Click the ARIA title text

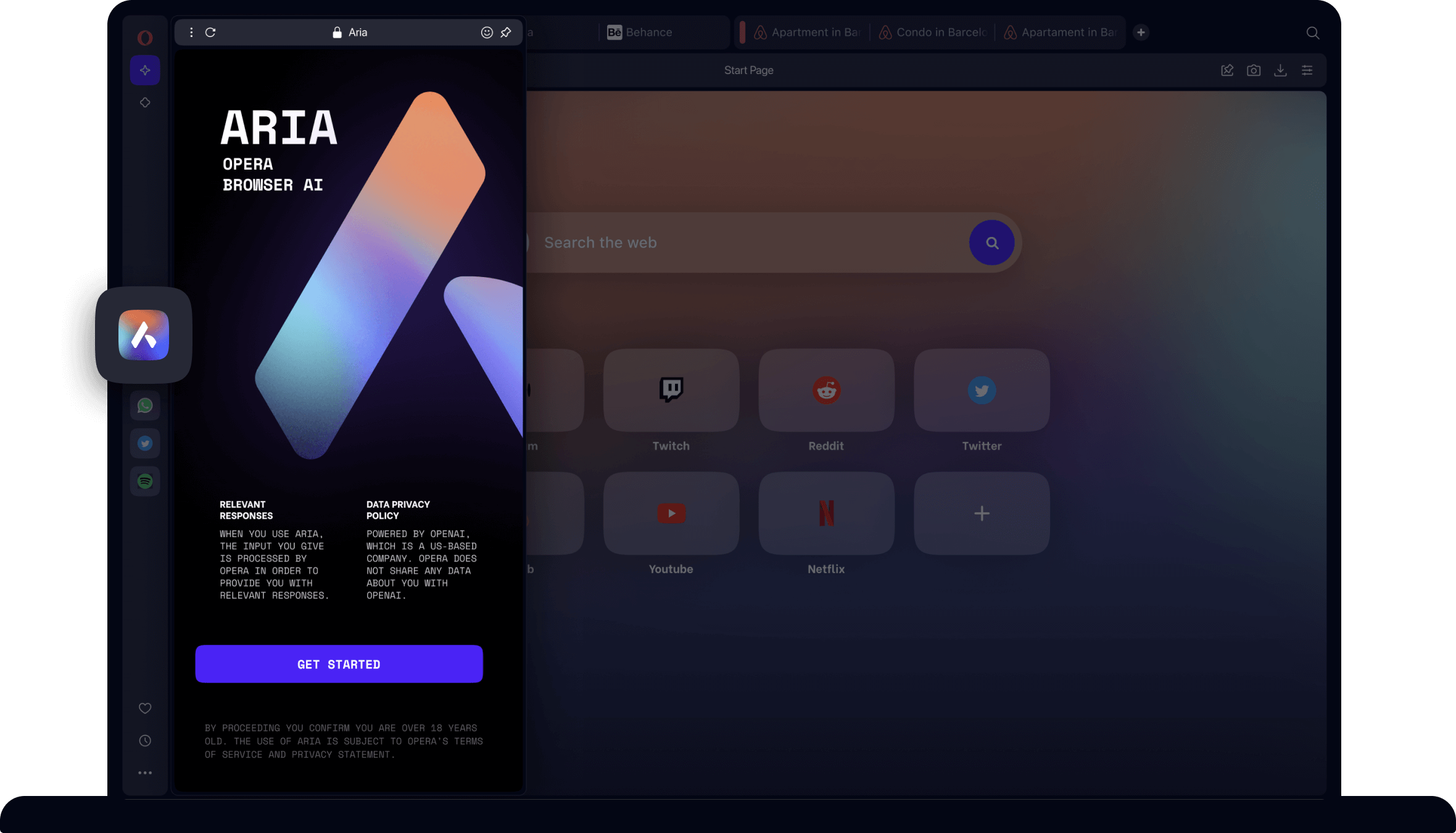[x=279, y=128]
